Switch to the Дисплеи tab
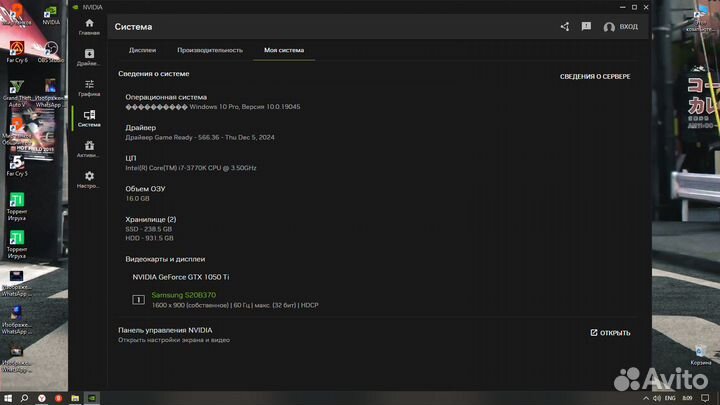Image resolution: width=720 pixels, height=405 pixels. click(x=142, y=50)
